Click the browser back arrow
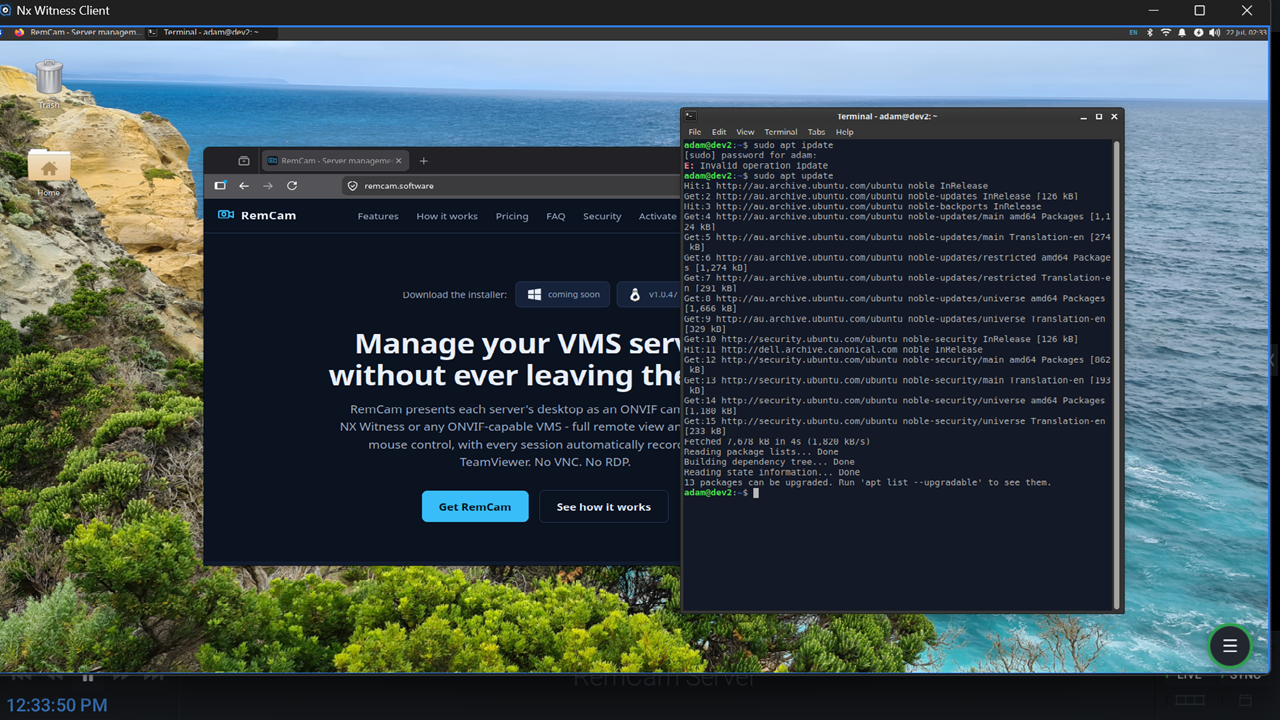The height and width of the screenshot is (720, 1280). pos(244,186)
